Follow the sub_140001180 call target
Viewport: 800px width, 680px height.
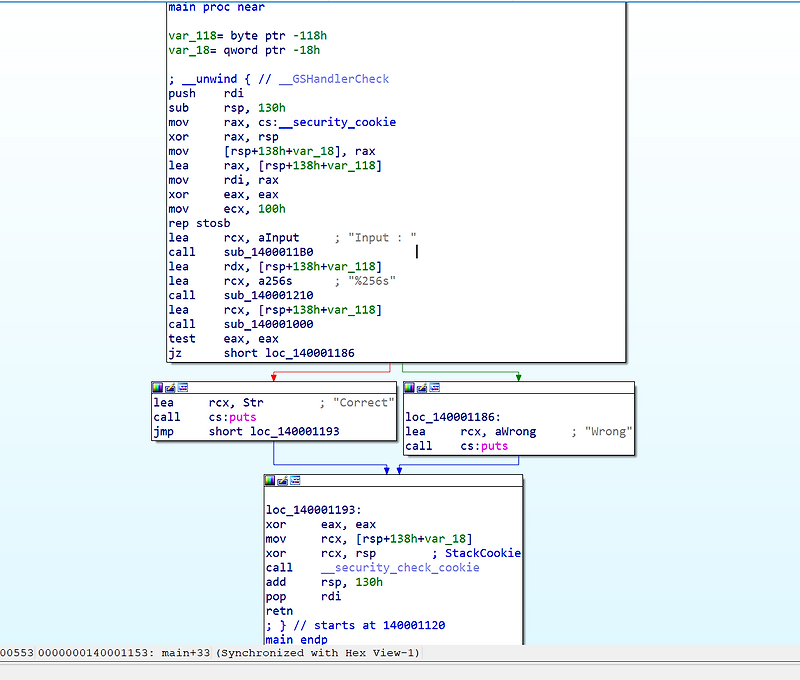click(x=269, y=252)
